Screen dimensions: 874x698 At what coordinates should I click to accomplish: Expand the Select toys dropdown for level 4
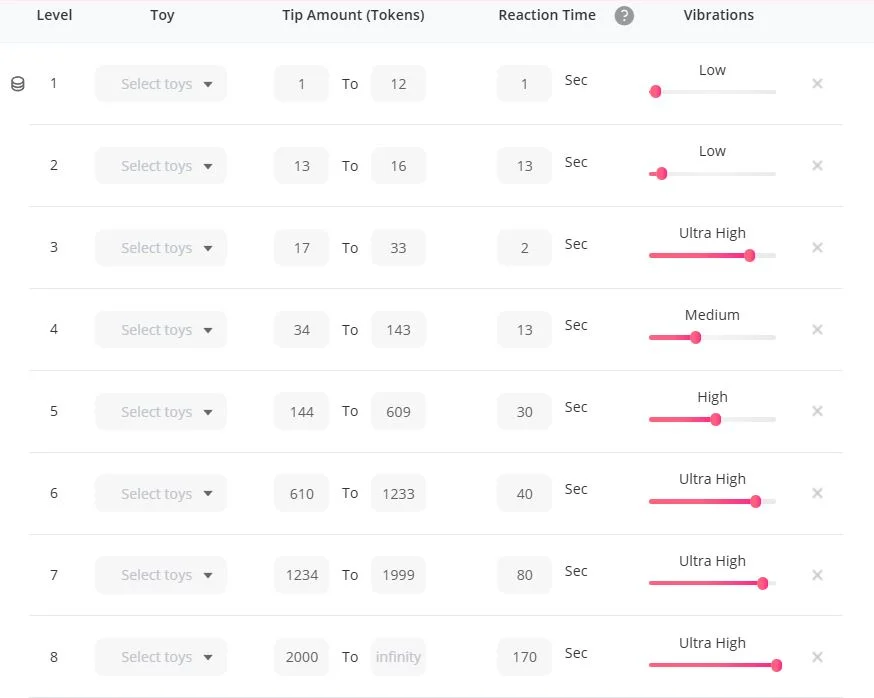point(161,330)
